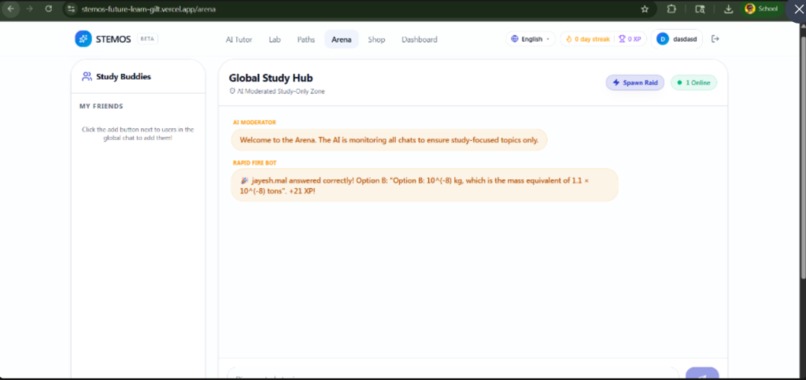Screen dimensions: 806x380
Task: Open site information icon in the address bar
Action: coord(71,9)
